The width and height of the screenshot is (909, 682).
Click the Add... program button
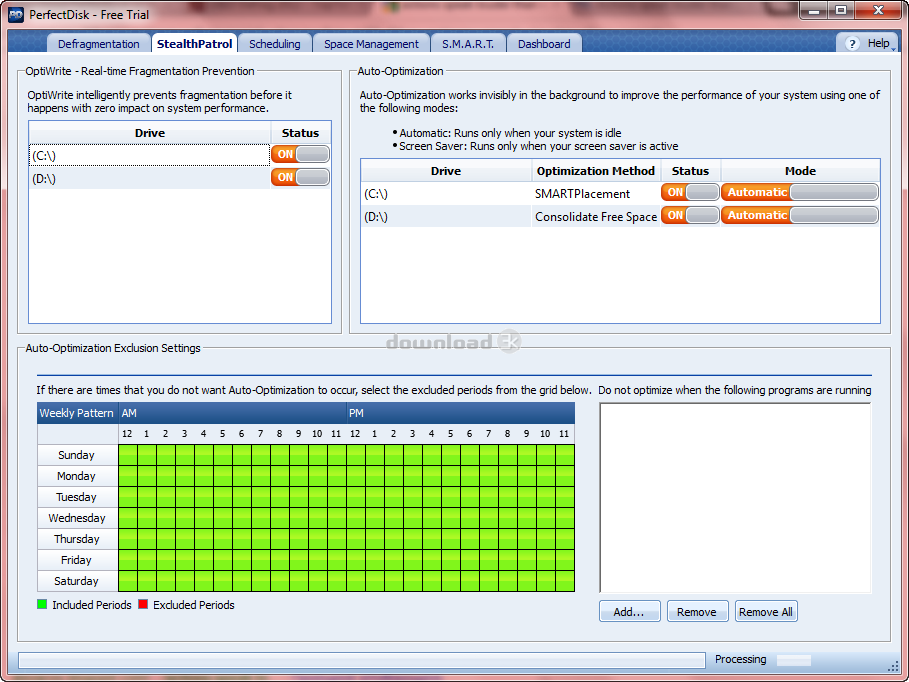coord(628,612)
